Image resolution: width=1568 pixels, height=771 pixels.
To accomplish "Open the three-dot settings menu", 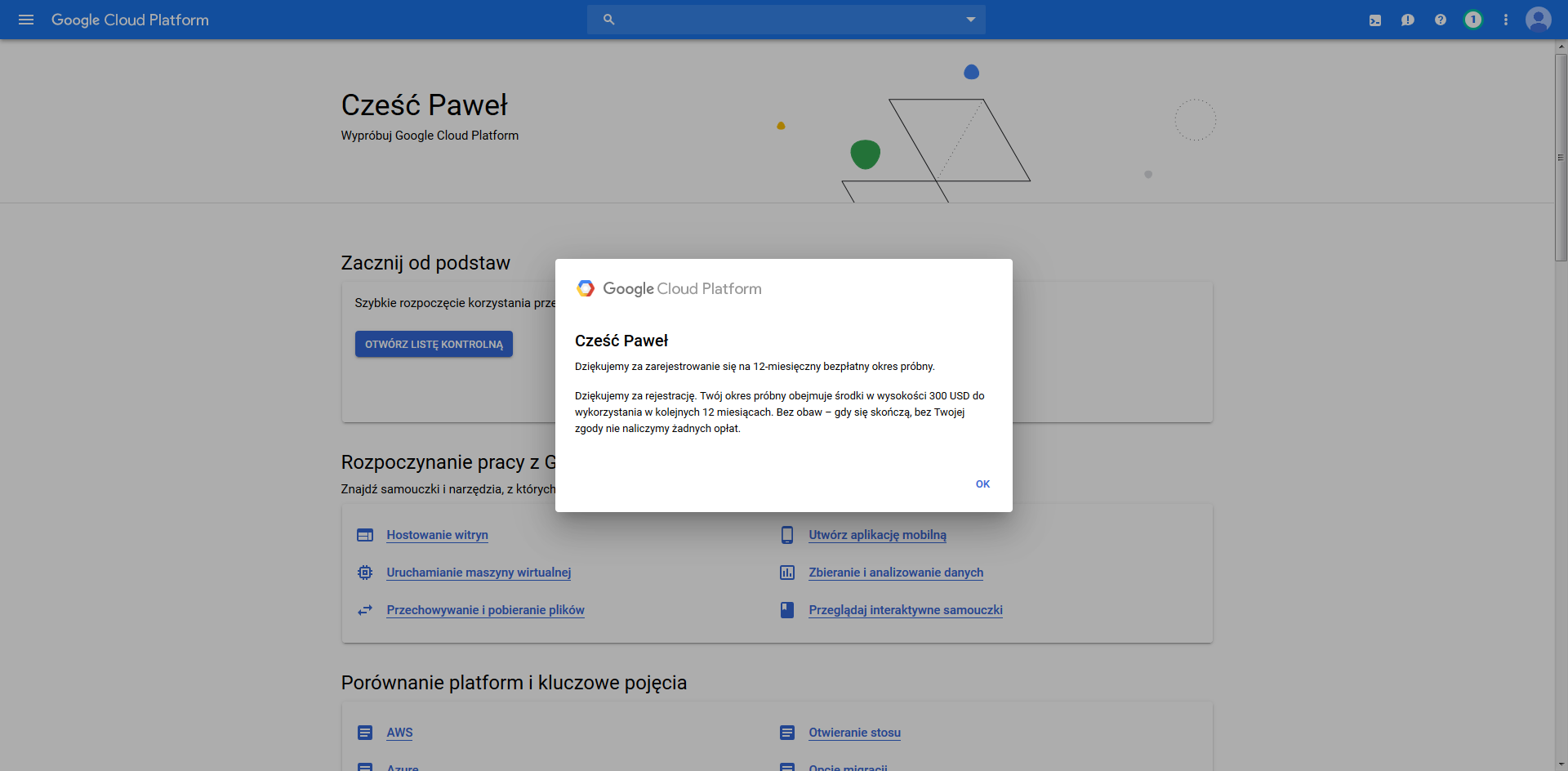I will pos(1506,20).
